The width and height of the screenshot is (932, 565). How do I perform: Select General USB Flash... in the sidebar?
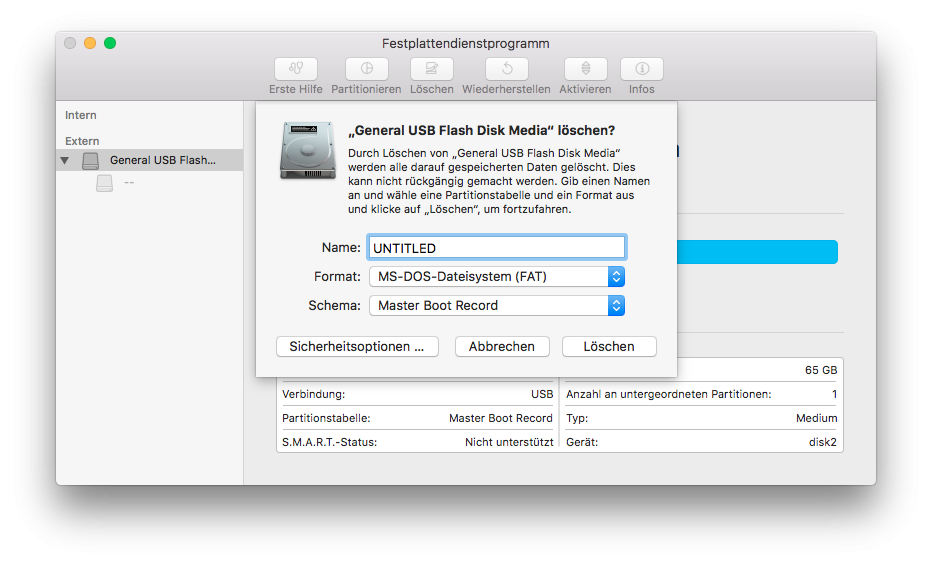[150, 160]
